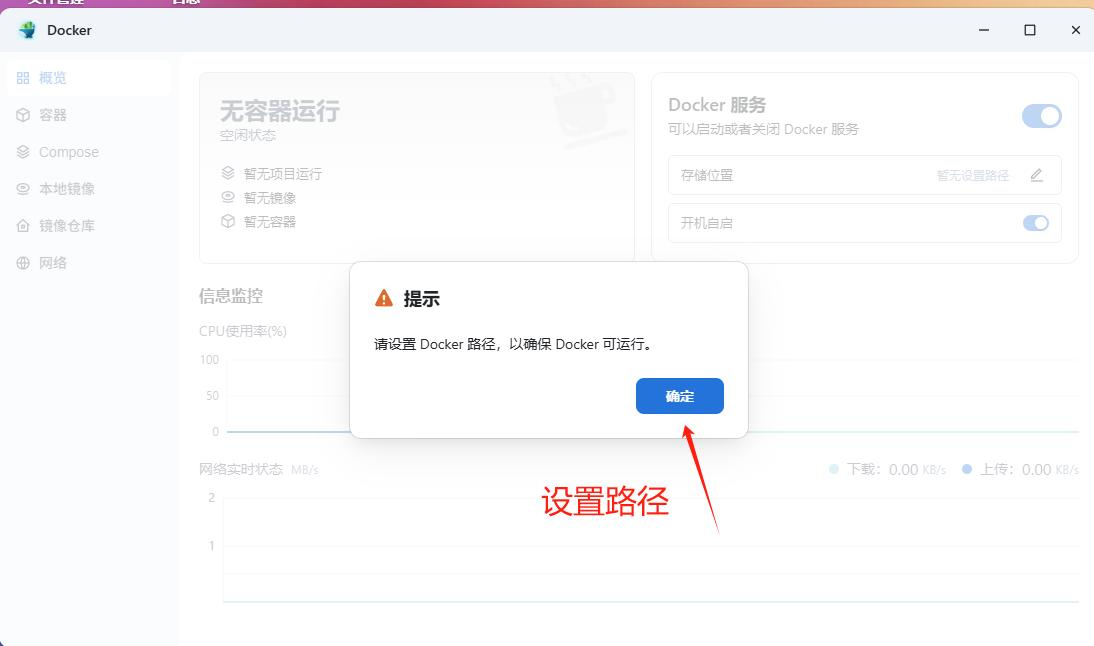Click the 暂无镜像 text

point(270,198)
